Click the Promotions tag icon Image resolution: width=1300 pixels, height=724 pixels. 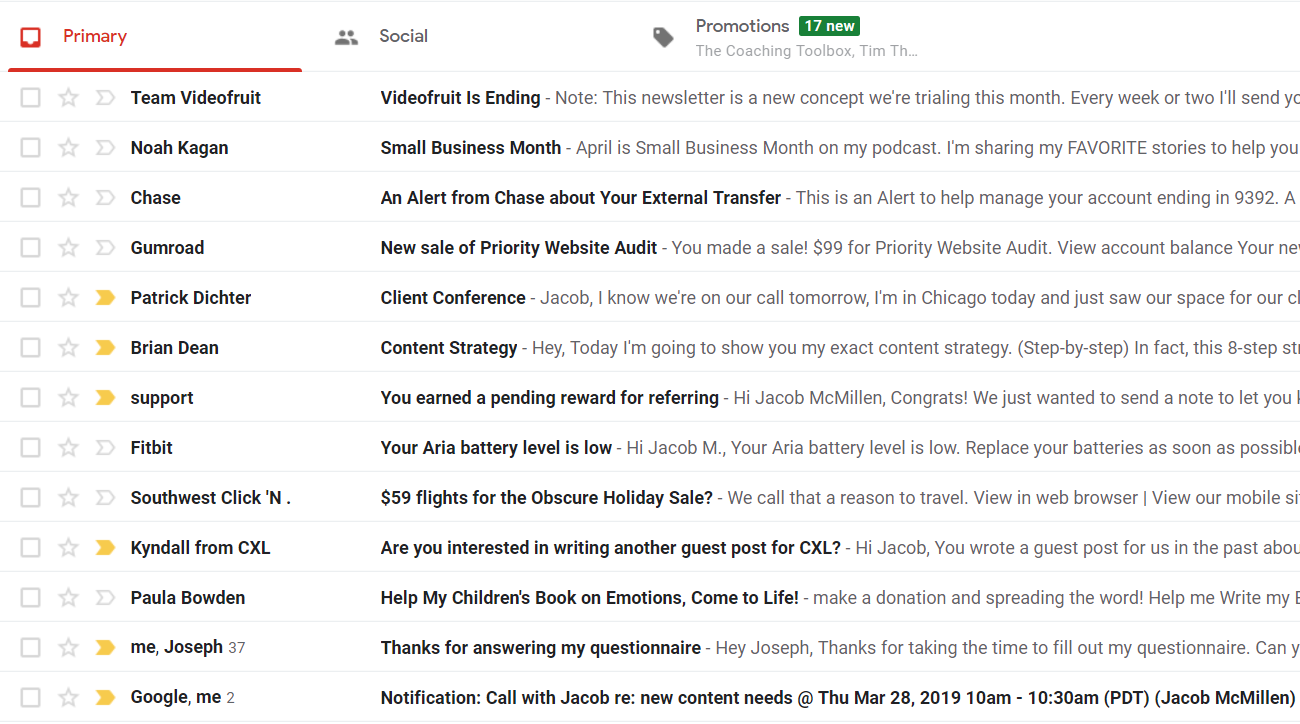[x=663, y=37]
